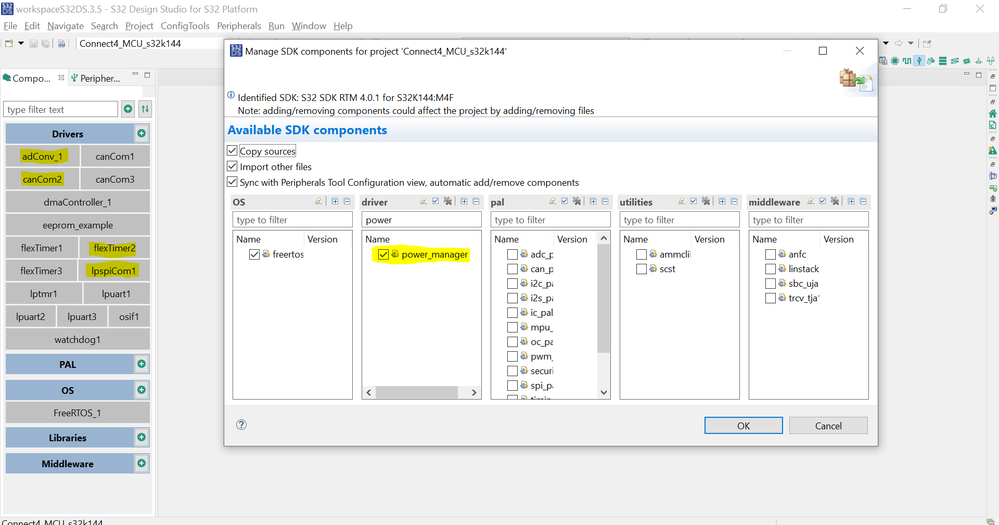Click the driver list horizontal scrollbar thumb

[x=416, y=392]
